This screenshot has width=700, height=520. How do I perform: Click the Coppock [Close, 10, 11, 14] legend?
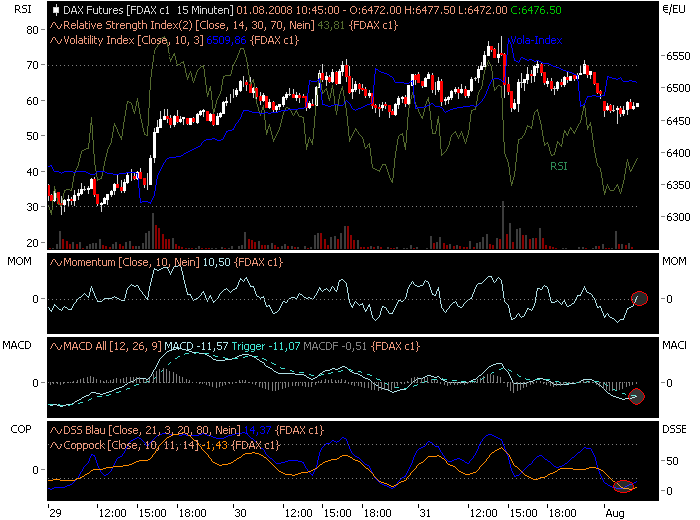click(x=131, y=445)
